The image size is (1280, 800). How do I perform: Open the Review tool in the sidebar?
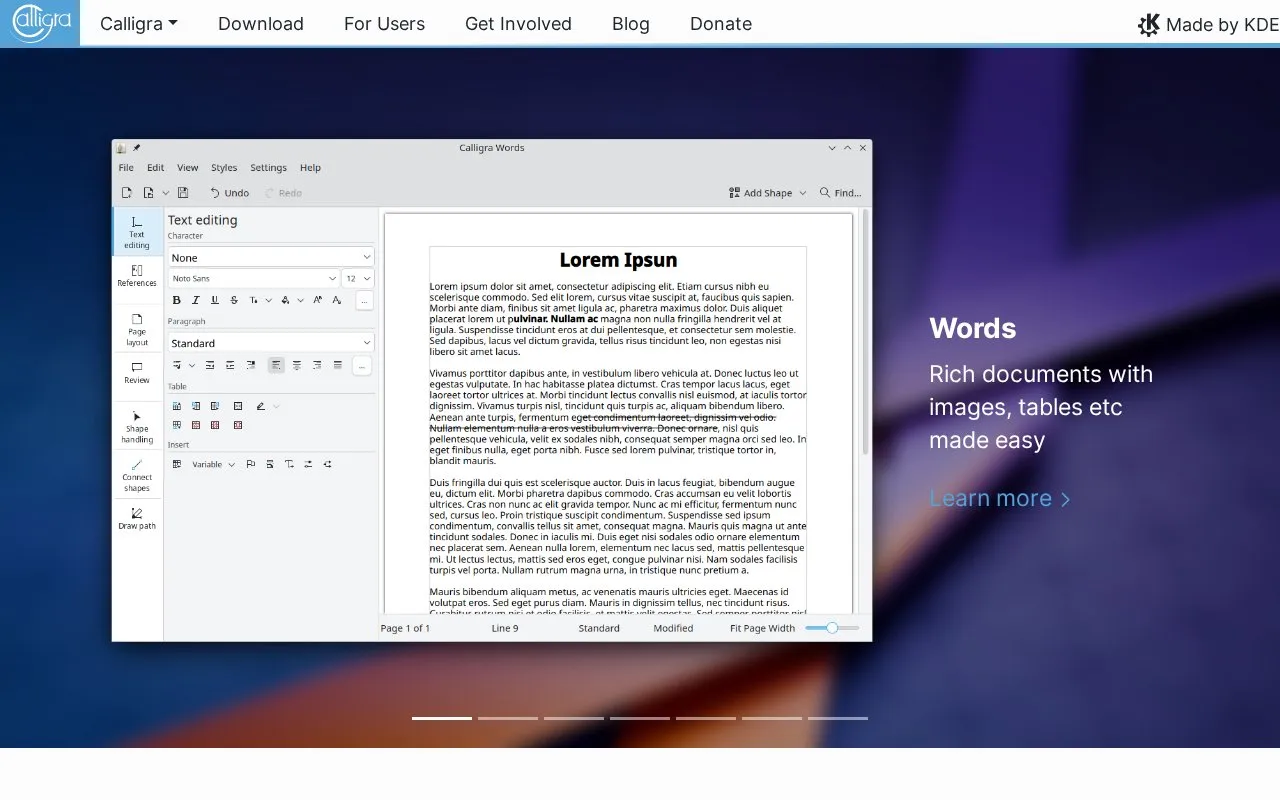tap(137, 373)
